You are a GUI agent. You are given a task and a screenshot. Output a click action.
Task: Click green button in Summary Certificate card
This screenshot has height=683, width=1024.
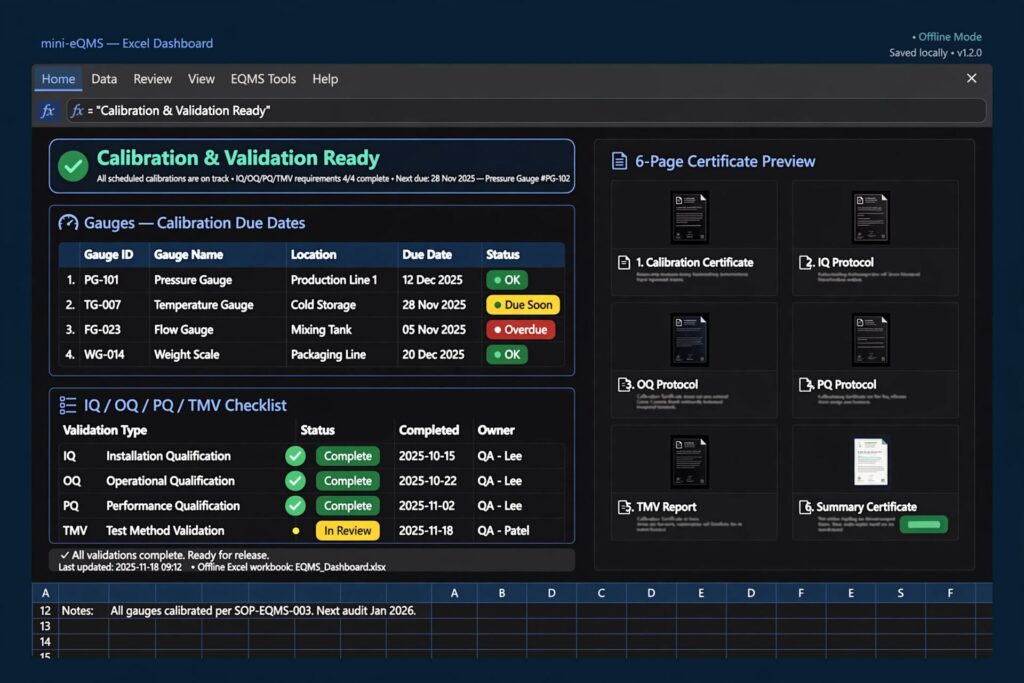tap(923, 524)
